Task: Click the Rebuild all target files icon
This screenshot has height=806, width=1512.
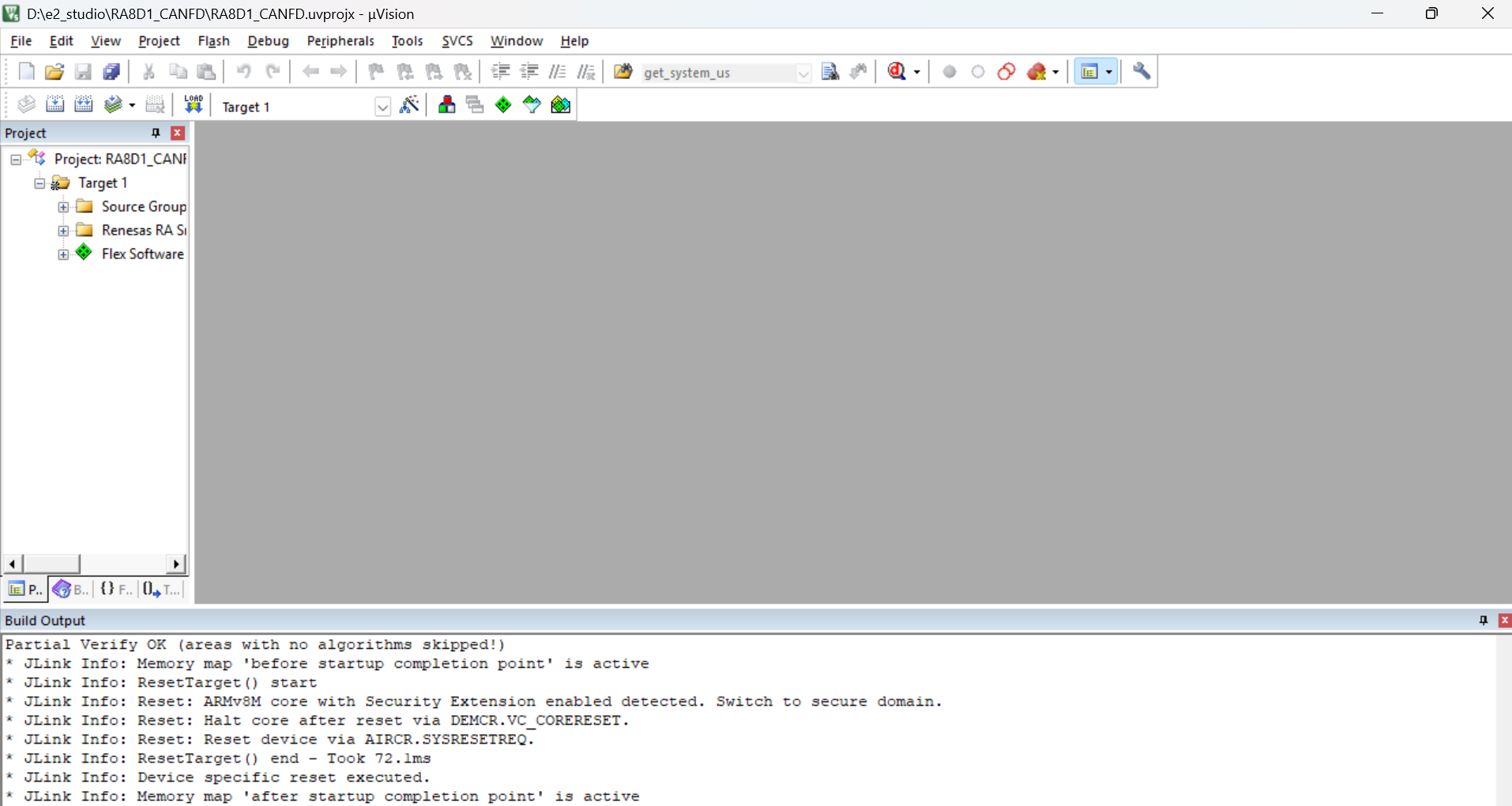Action: (83, 104)
